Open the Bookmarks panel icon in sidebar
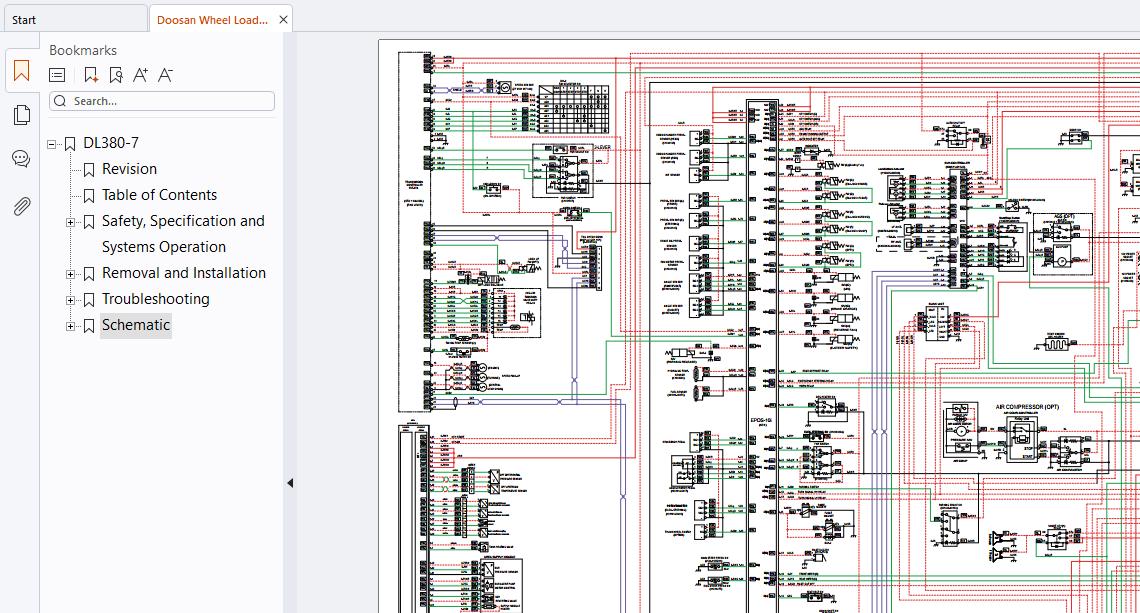This screenshot has width=1140, height=613. coord(21,71)
